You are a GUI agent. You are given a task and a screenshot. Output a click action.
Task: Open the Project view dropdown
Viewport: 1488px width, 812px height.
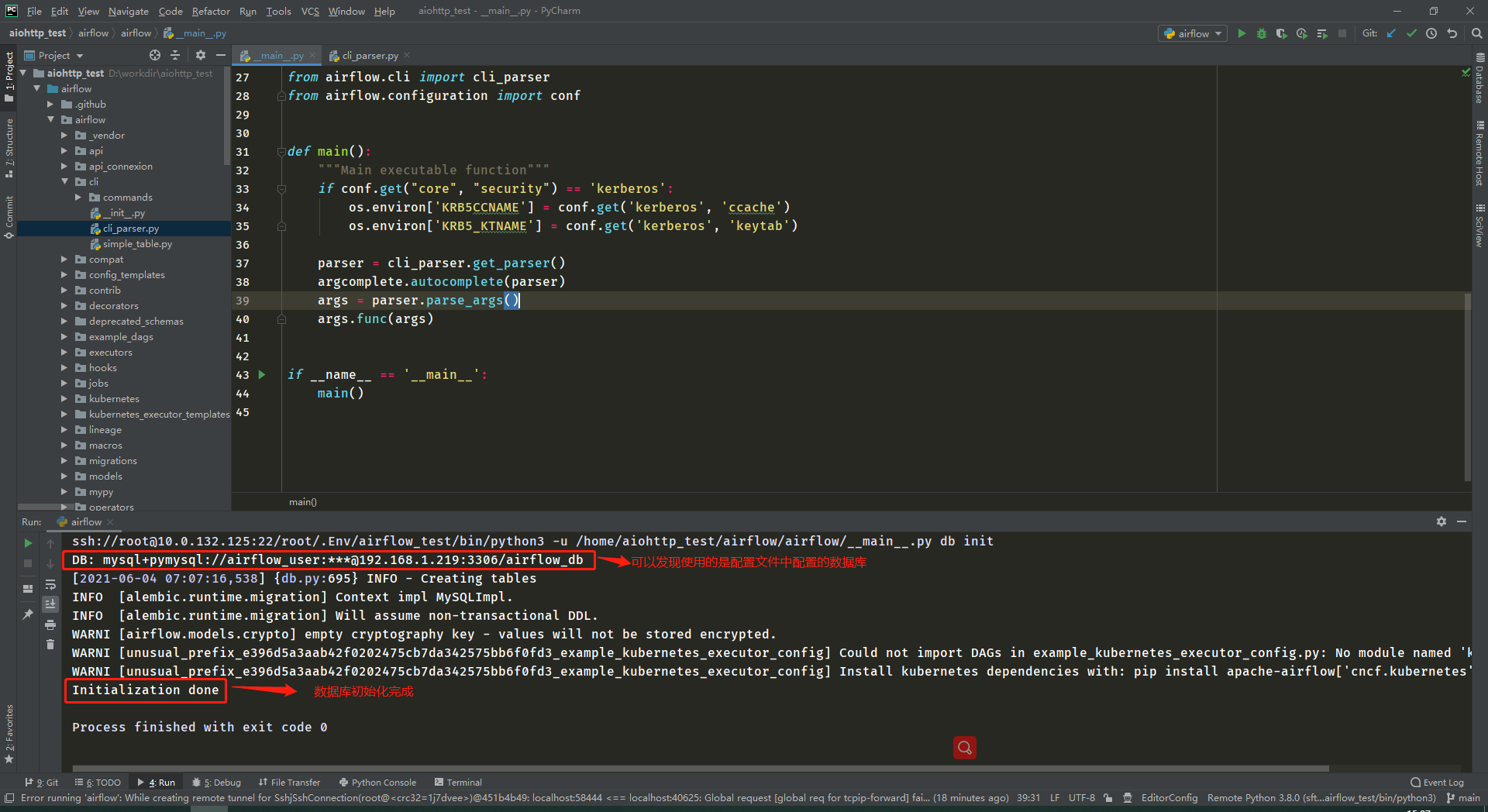pos(54,55)
